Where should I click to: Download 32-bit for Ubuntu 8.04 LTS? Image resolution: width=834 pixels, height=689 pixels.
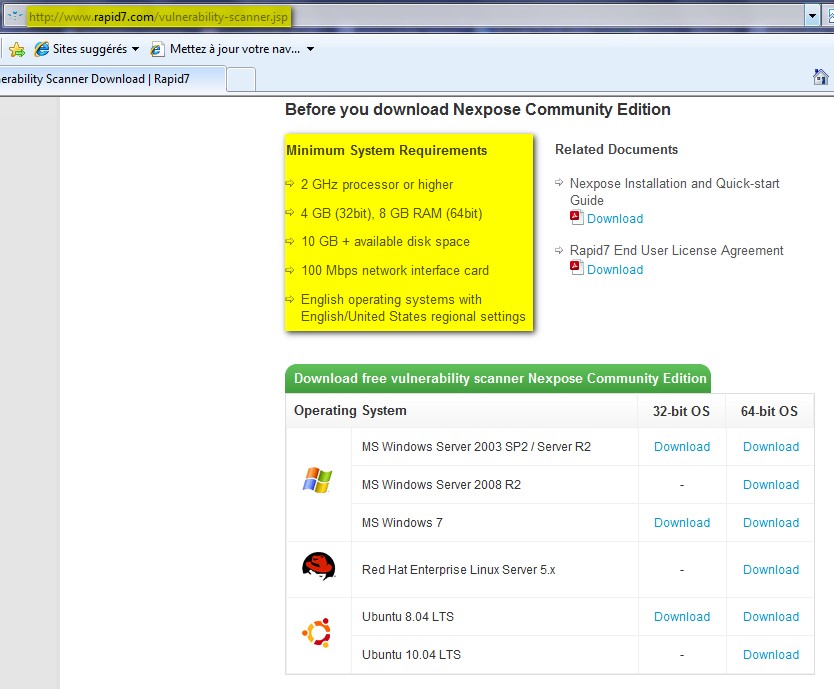tap(682, 617)
